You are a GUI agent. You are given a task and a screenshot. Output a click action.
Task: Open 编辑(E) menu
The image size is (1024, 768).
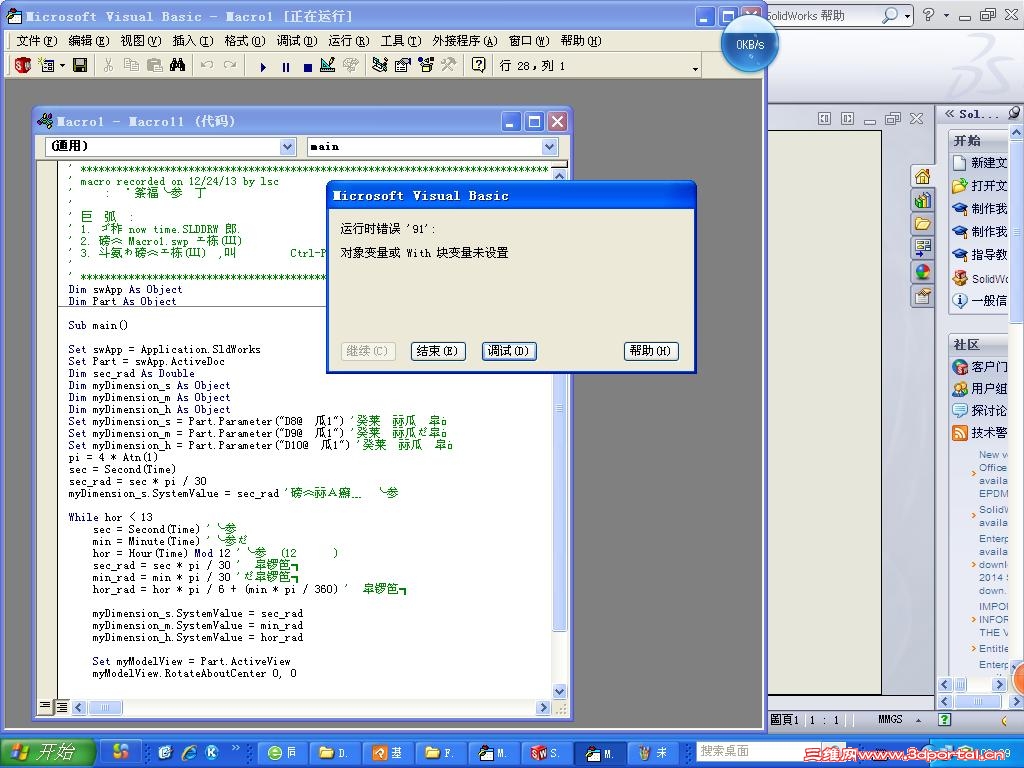[88, 40]
